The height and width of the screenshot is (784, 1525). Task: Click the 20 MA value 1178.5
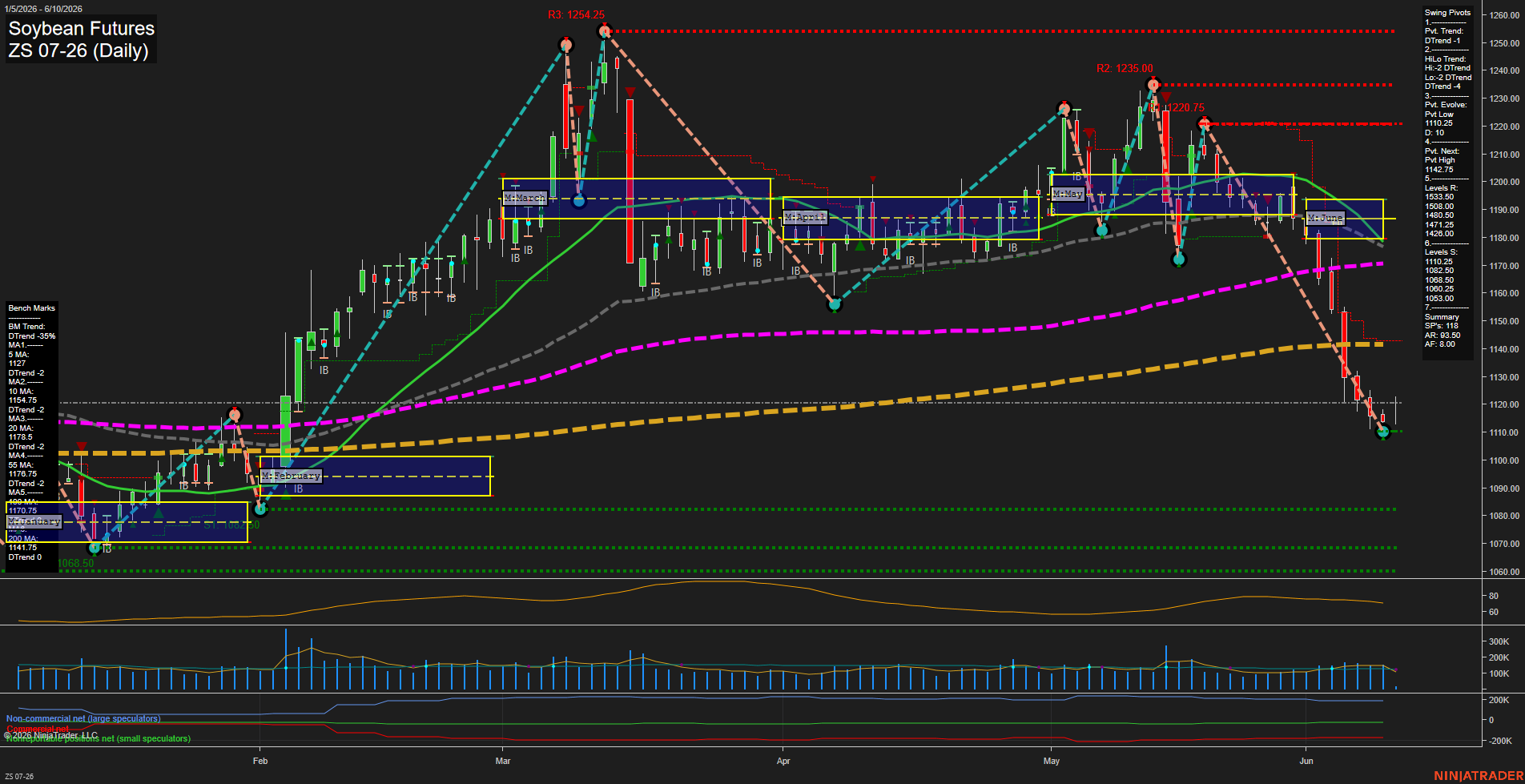pyautogui.click(x=20, y=437)
